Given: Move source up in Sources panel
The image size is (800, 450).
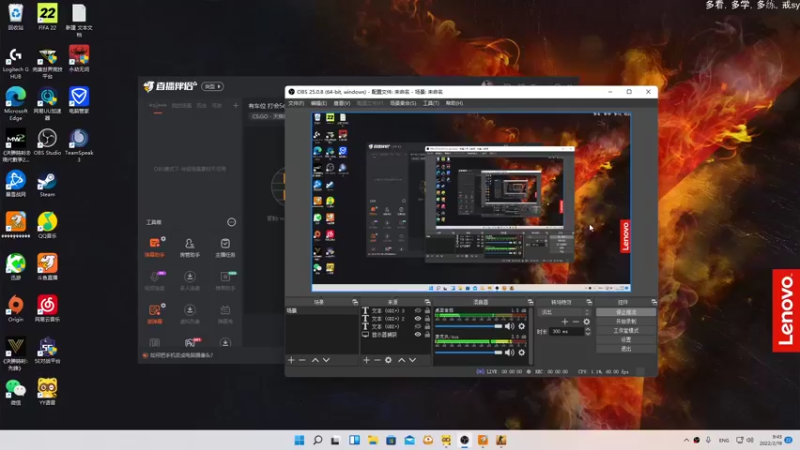Looking at the screenshot, I should pos(402,360).
